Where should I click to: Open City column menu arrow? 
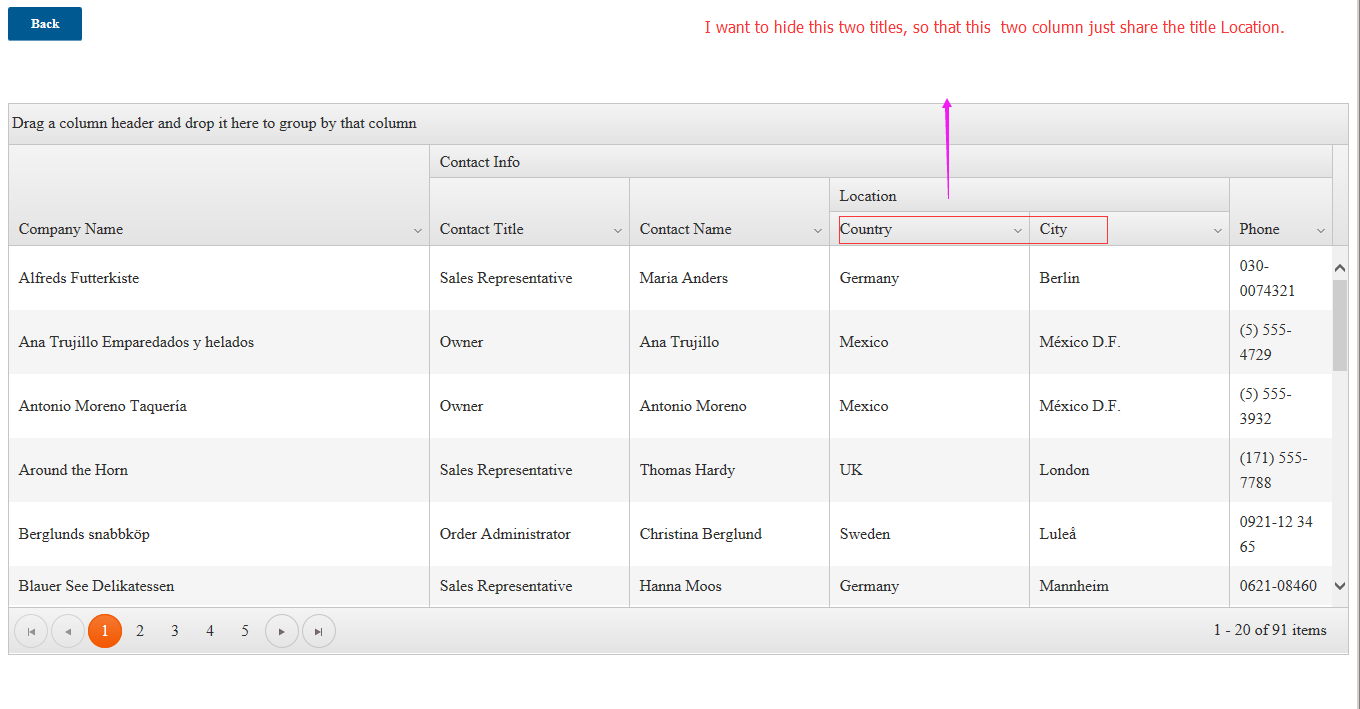pos(1218,230)
